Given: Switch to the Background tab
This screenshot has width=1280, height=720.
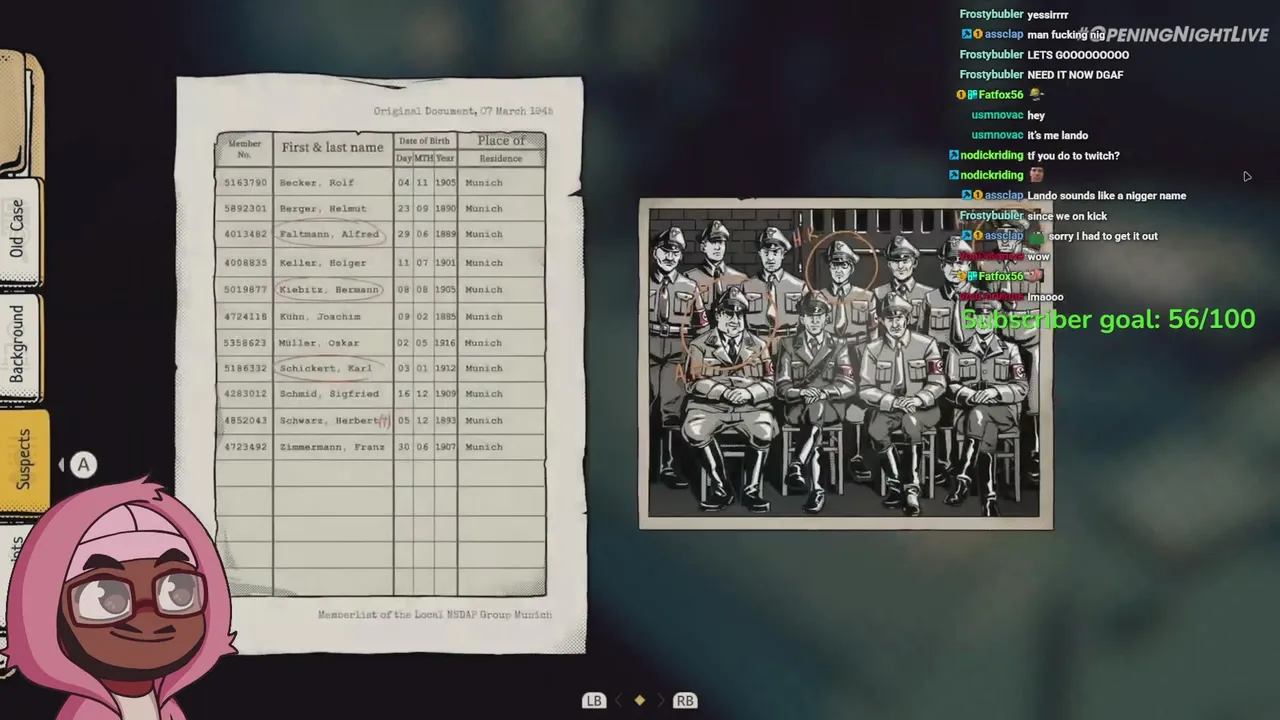Looking at the screenshot, I should coord(20,345).
